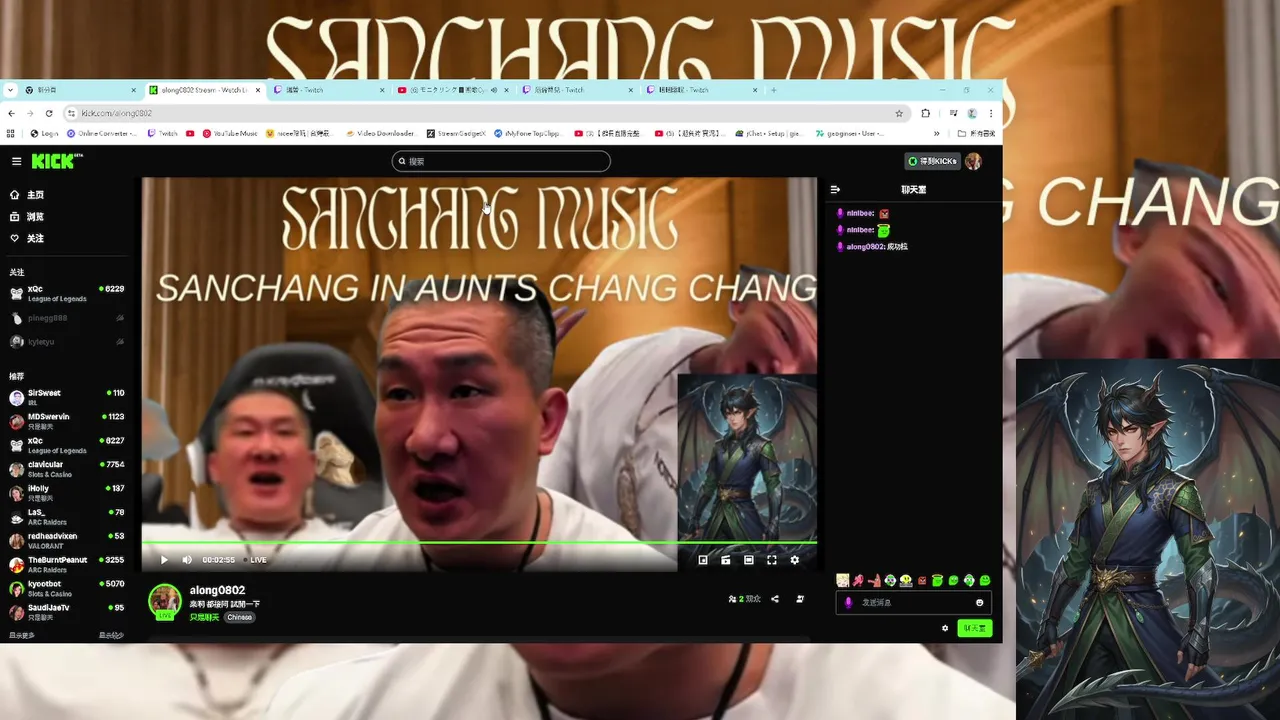Open SaudiJaeTv recommended channel
The image size is (1280, 720).
pos(67,612)
